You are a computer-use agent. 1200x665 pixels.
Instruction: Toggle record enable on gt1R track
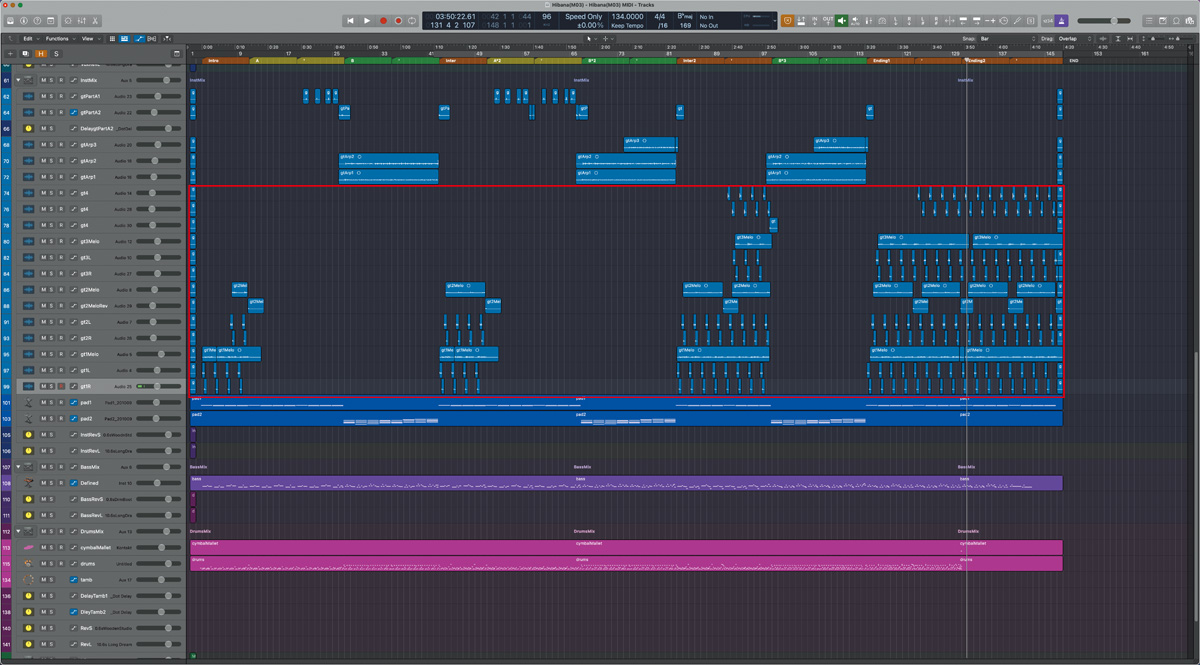point(61,386)
